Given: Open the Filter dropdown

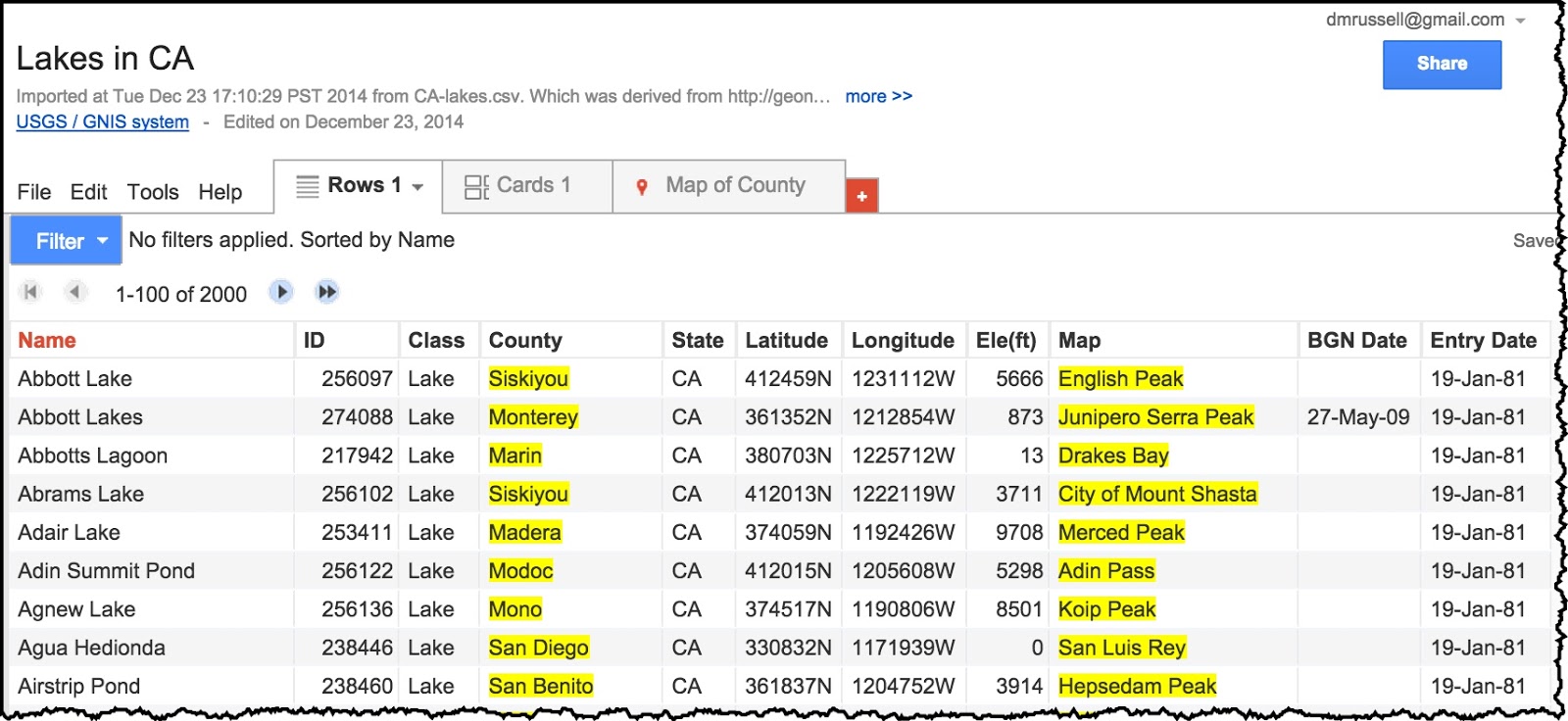Looking at the screenshot, I should point(66,241).
